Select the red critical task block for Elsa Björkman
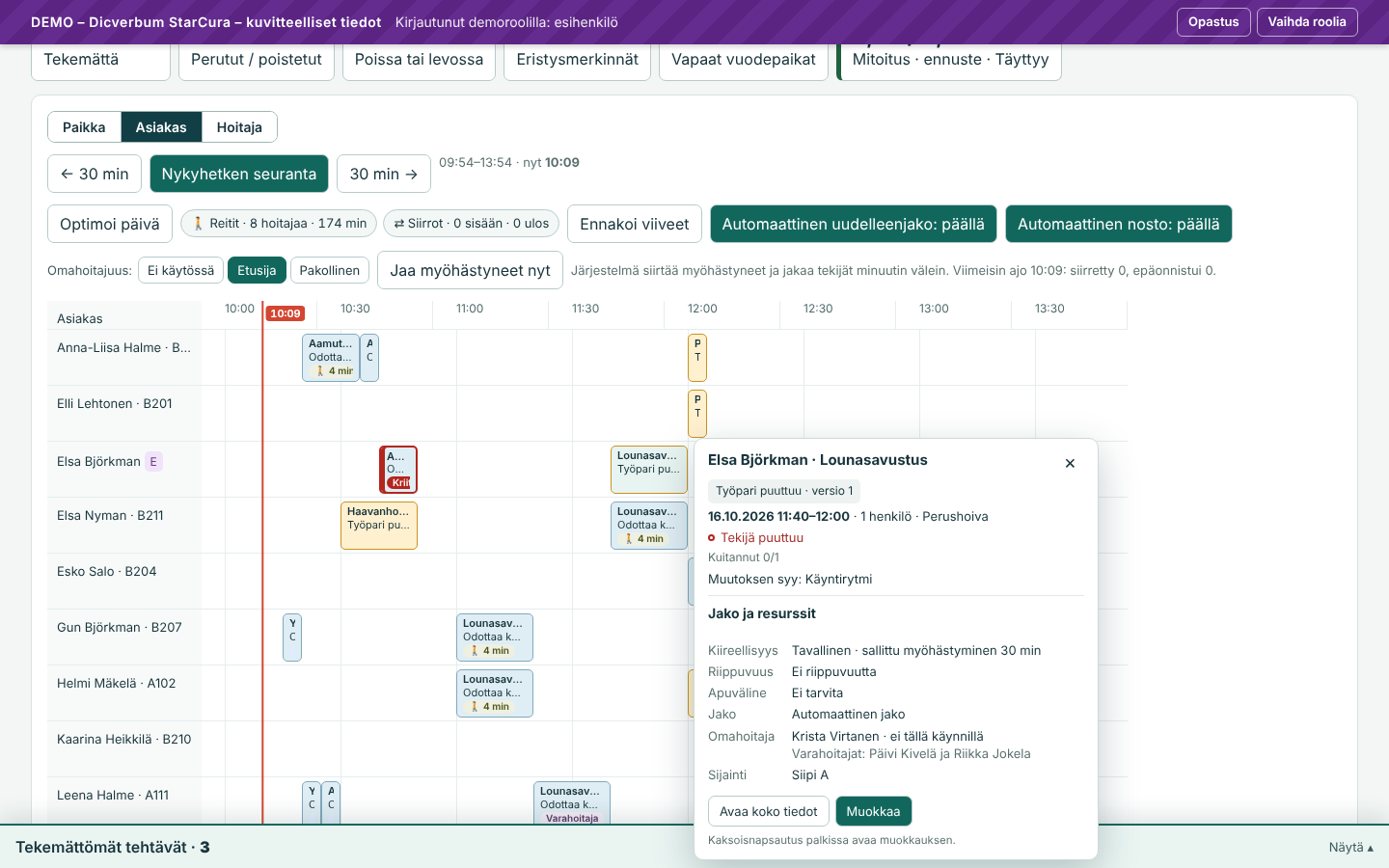1389x868 pixels. click(x=398, y=470)
